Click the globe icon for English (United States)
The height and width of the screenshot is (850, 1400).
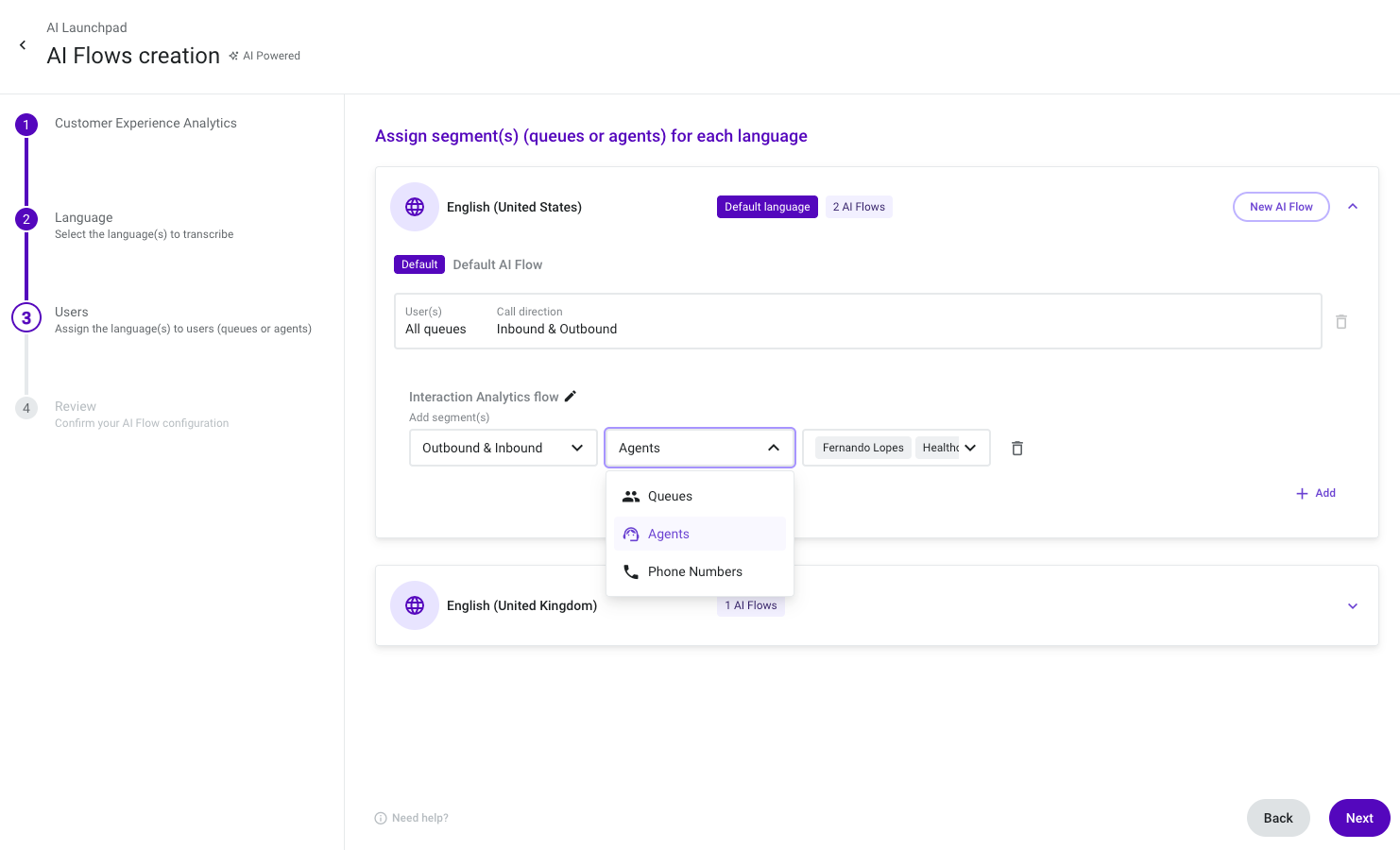tap(415, 207)
